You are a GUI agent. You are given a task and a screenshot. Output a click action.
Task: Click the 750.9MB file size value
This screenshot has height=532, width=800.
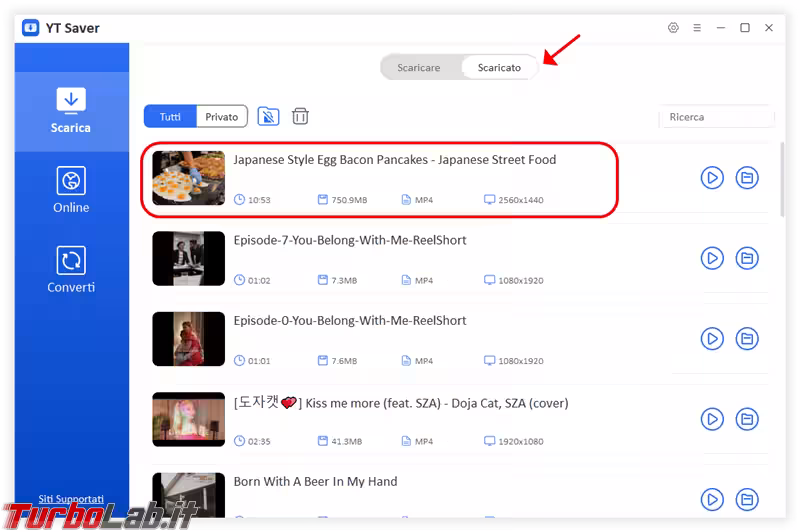(x=349, y=200)
